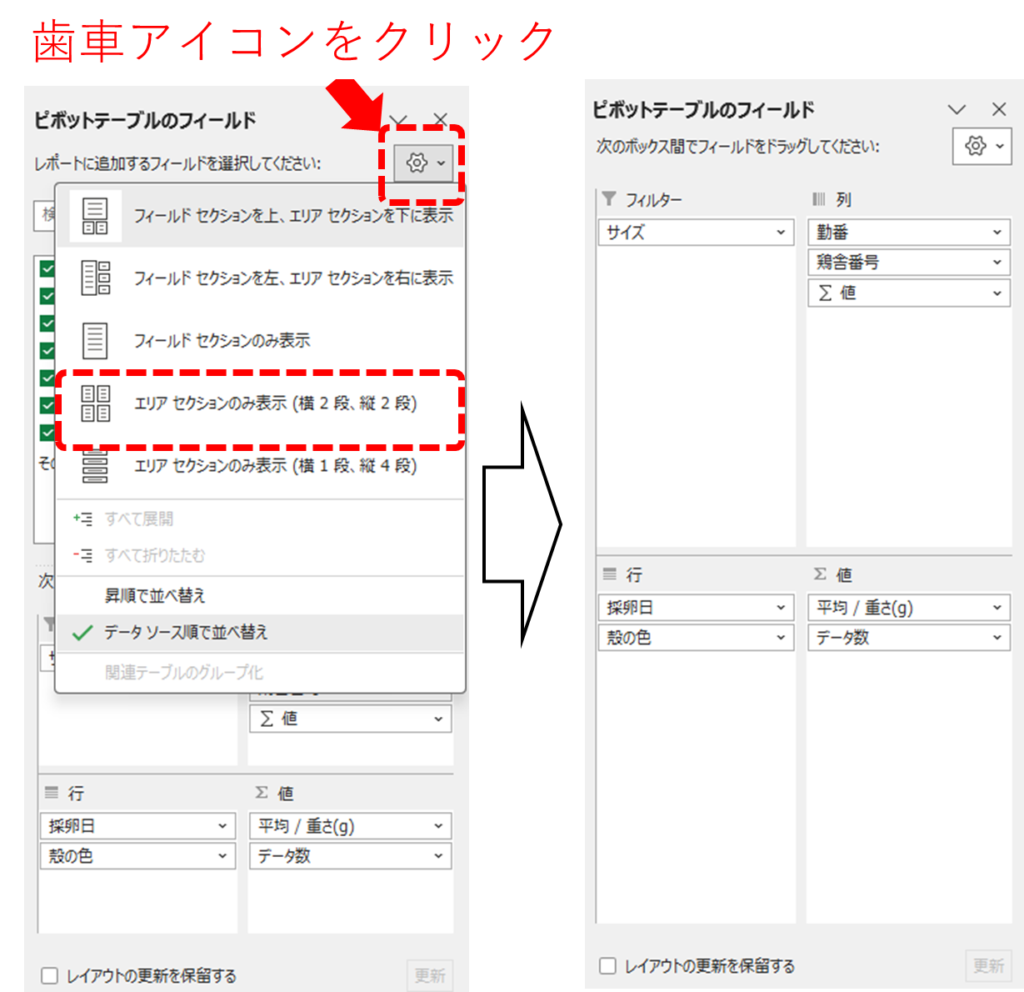Click the '更新' button in the right pane
Viewport: 1024px width, 992px height.
[988, 965]
